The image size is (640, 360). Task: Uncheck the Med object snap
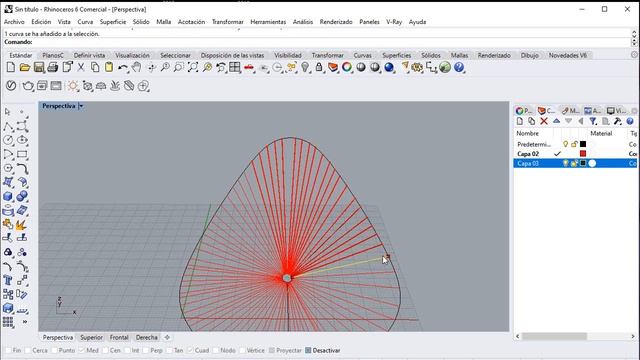[82, 350]
